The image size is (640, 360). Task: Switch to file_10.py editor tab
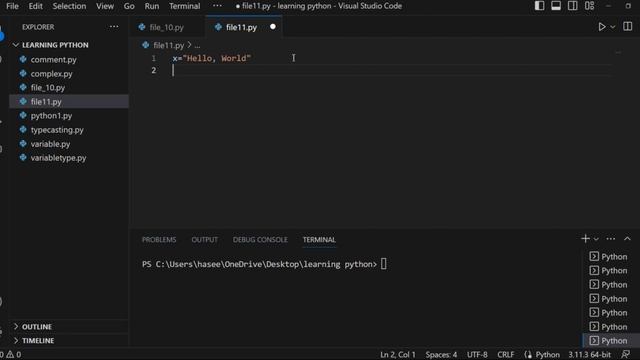pos(167,27)
